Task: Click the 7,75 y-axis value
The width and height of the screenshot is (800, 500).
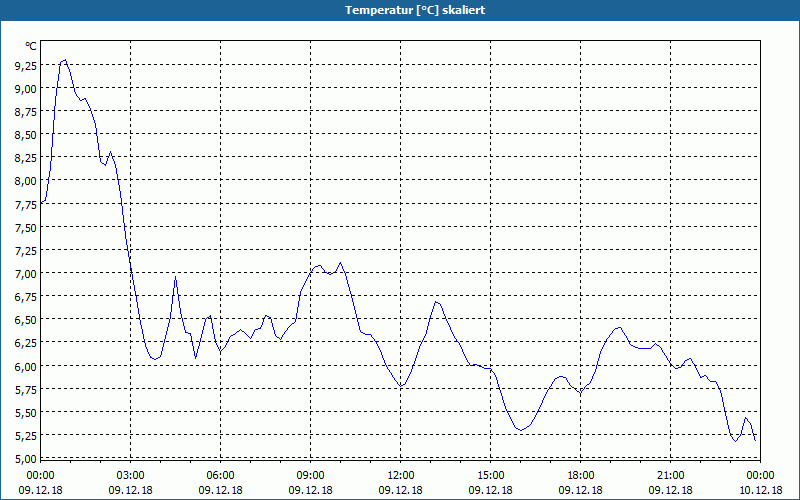Action: (26, 204)
